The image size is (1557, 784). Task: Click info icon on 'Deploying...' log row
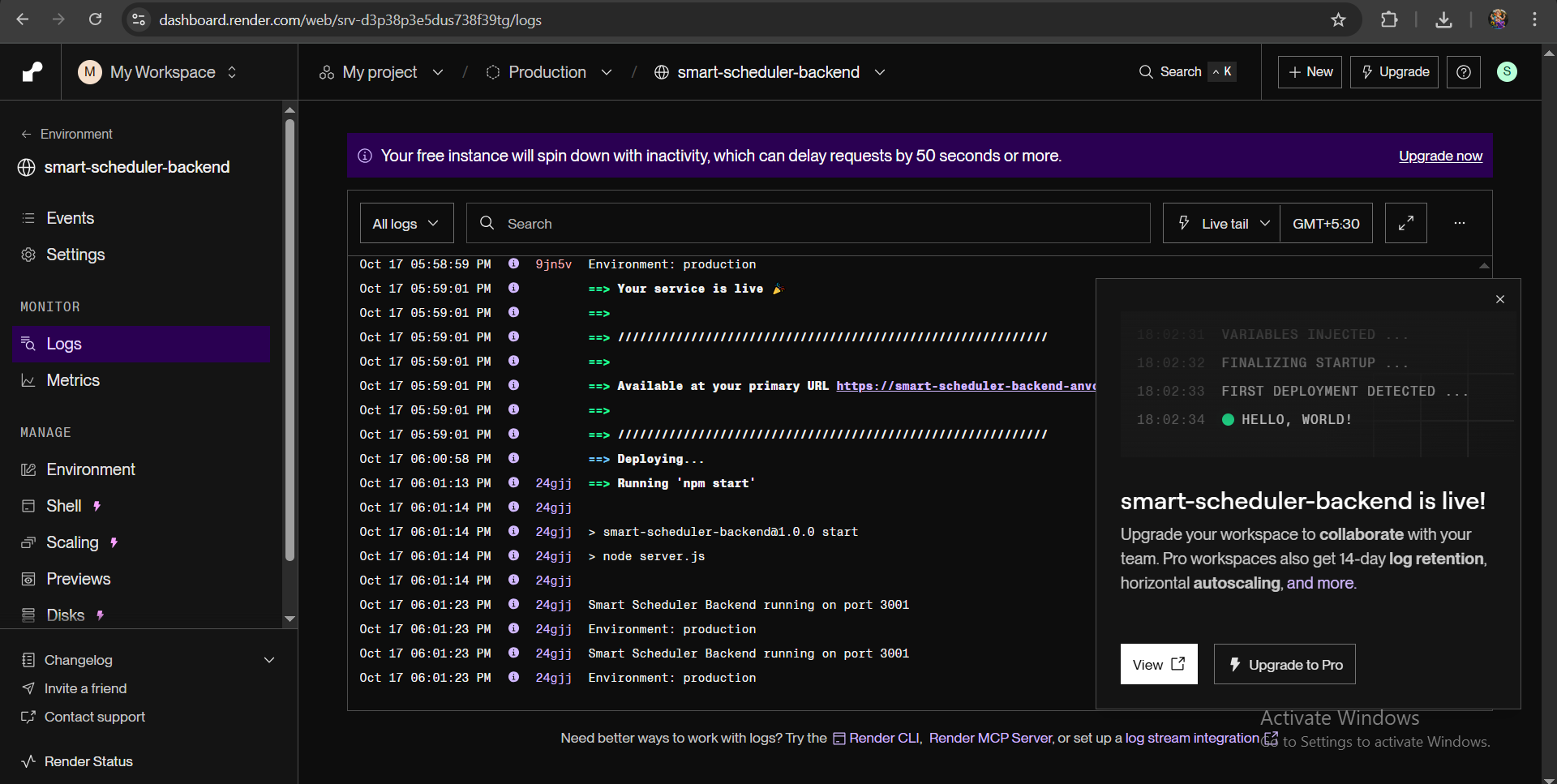[513, 458]
